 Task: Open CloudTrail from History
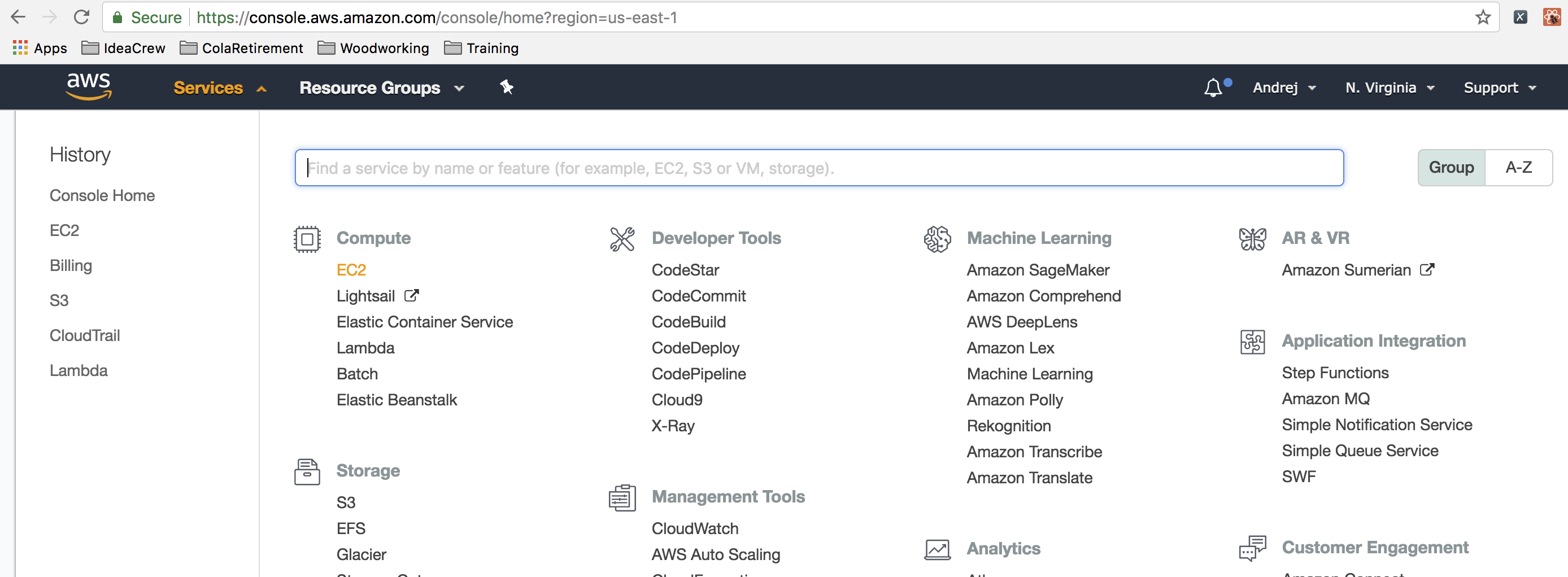pyautogui.click(x=85, y=335)
